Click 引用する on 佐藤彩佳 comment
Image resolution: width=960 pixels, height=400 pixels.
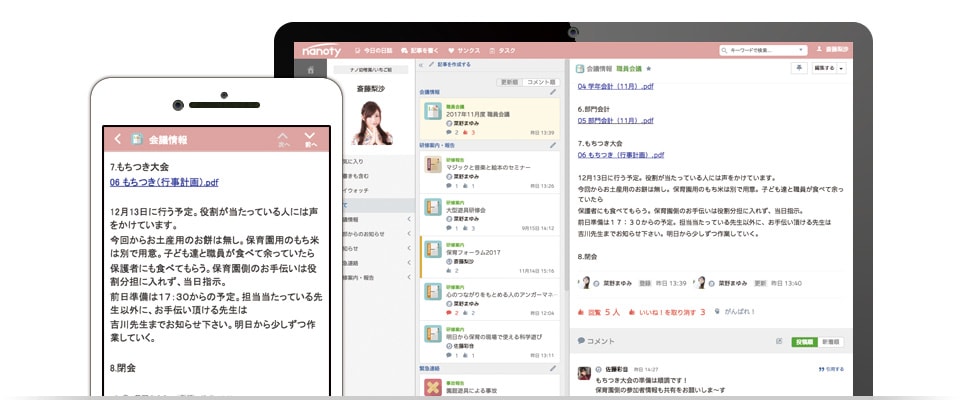pos(831,369)
